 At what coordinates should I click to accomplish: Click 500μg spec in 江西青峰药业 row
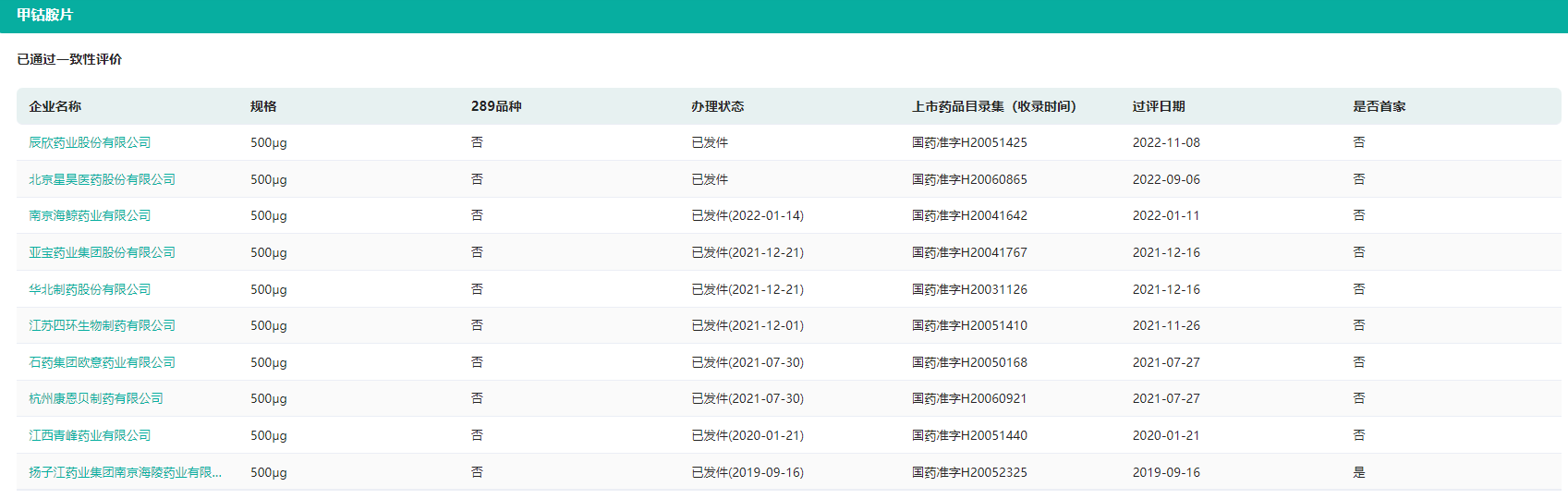click(x=269, y=435)
